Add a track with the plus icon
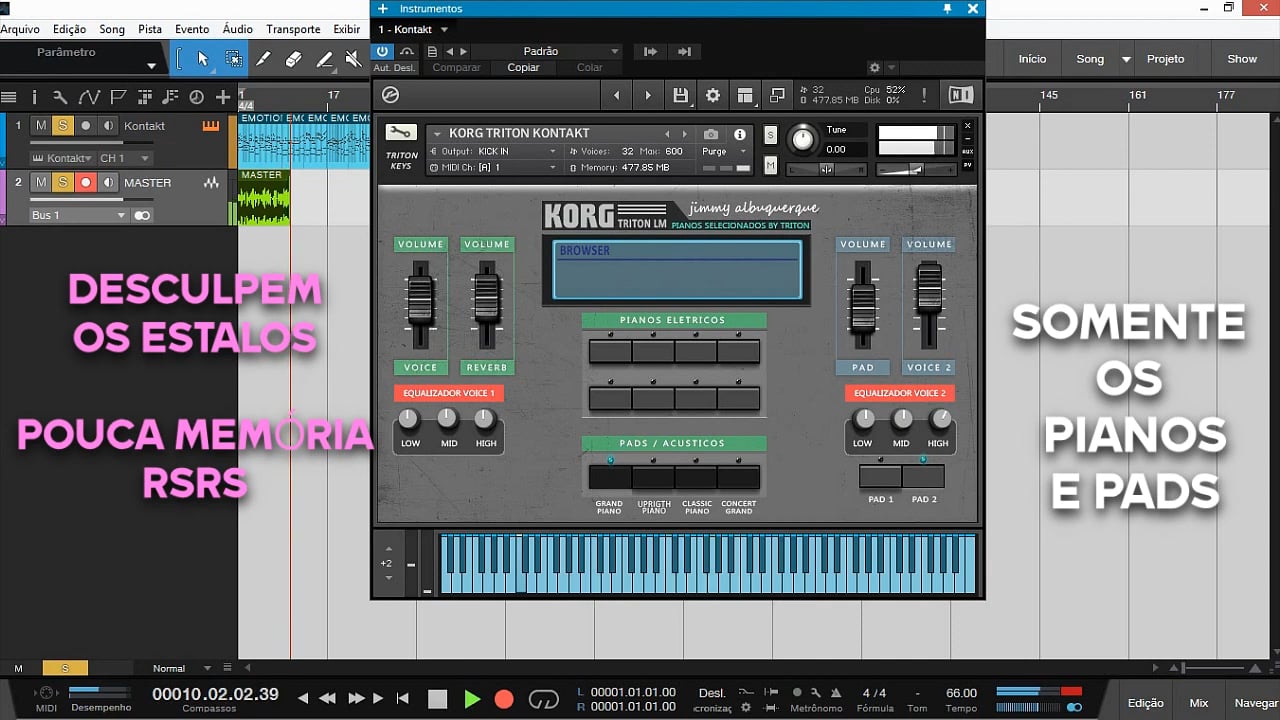The image size is (1280, 720). coord(223,97)
